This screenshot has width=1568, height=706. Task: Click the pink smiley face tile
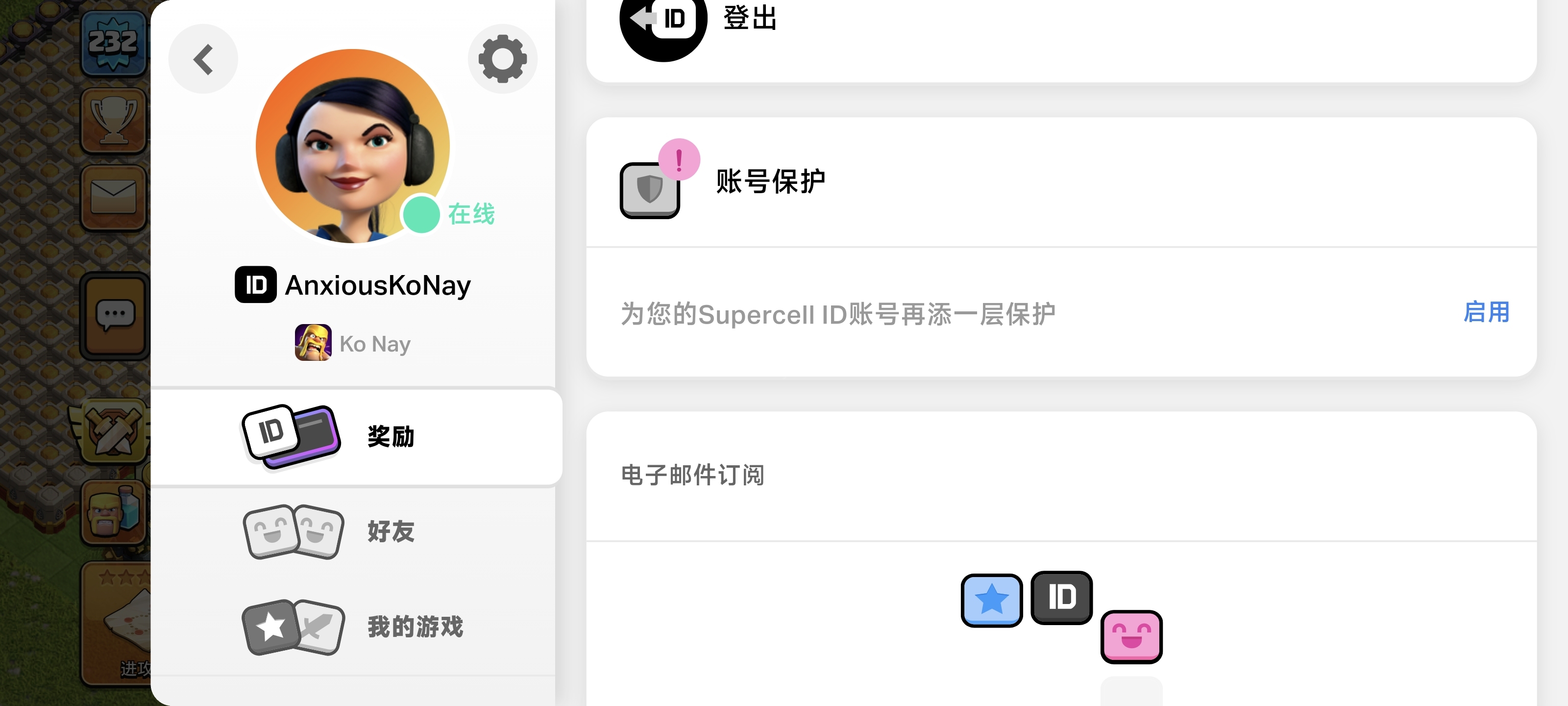(x=1131, y=637)
